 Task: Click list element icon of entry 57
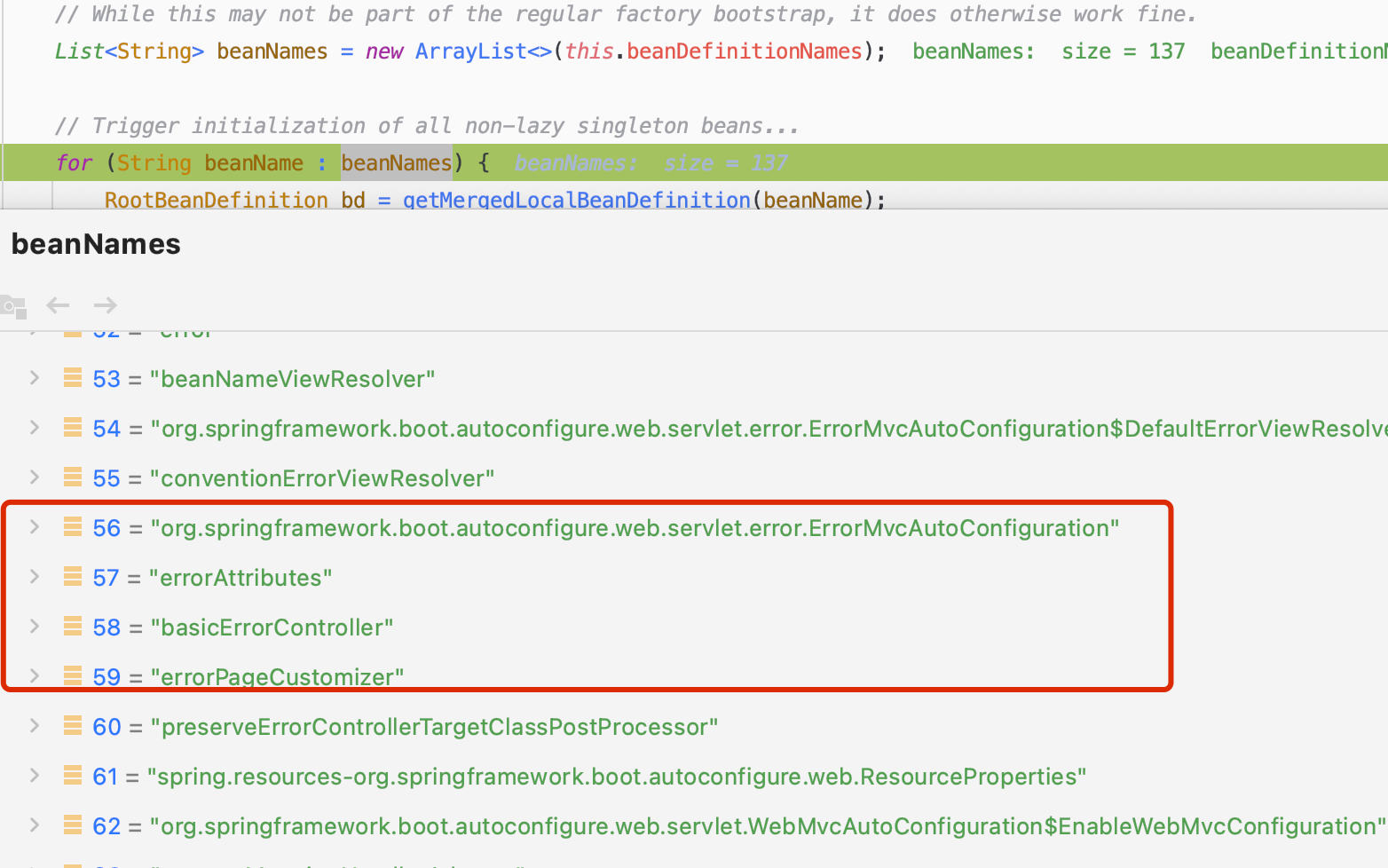tap(73, 577)
